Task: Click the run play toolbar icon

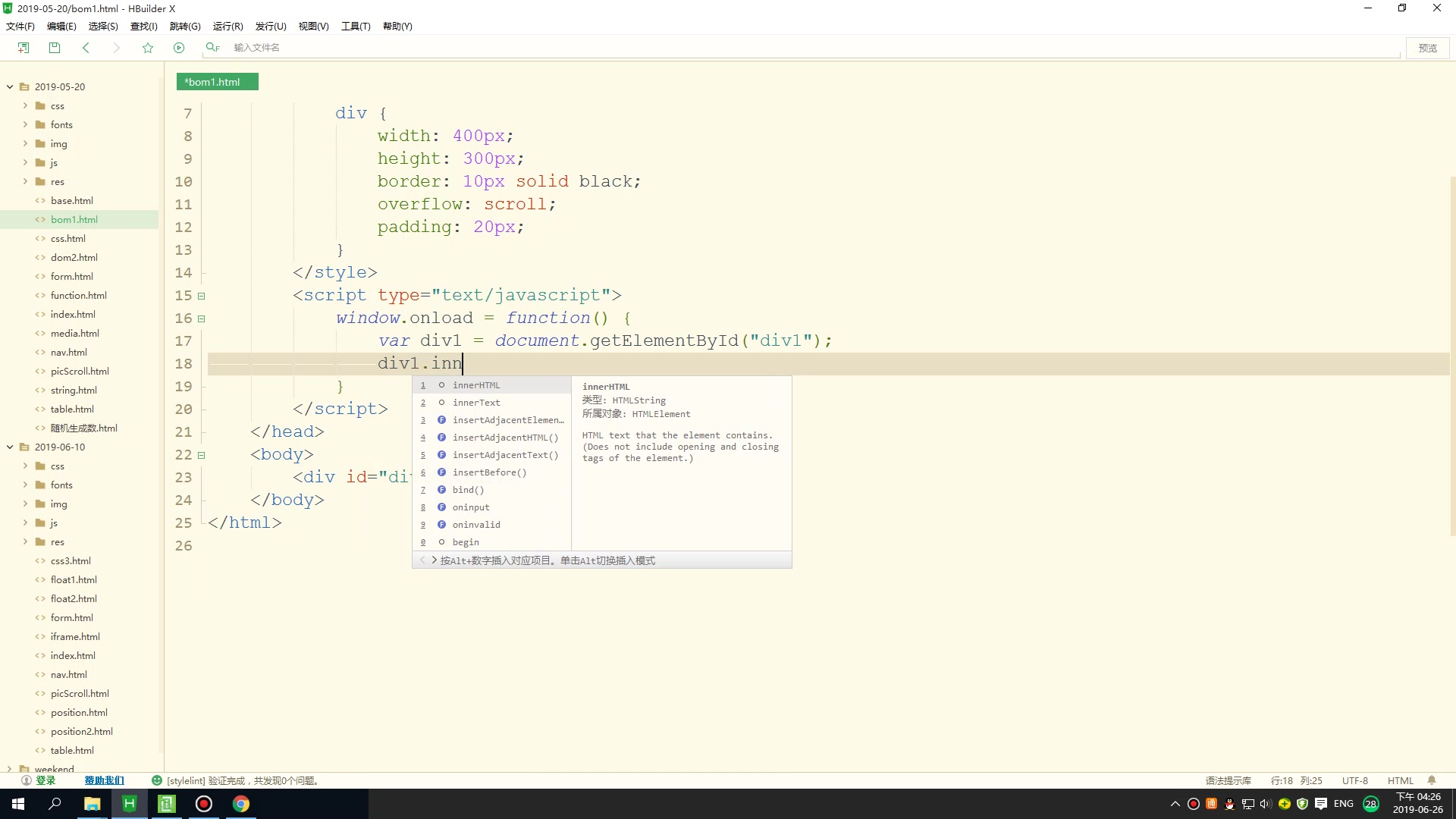Action: [x=179, y=48]
